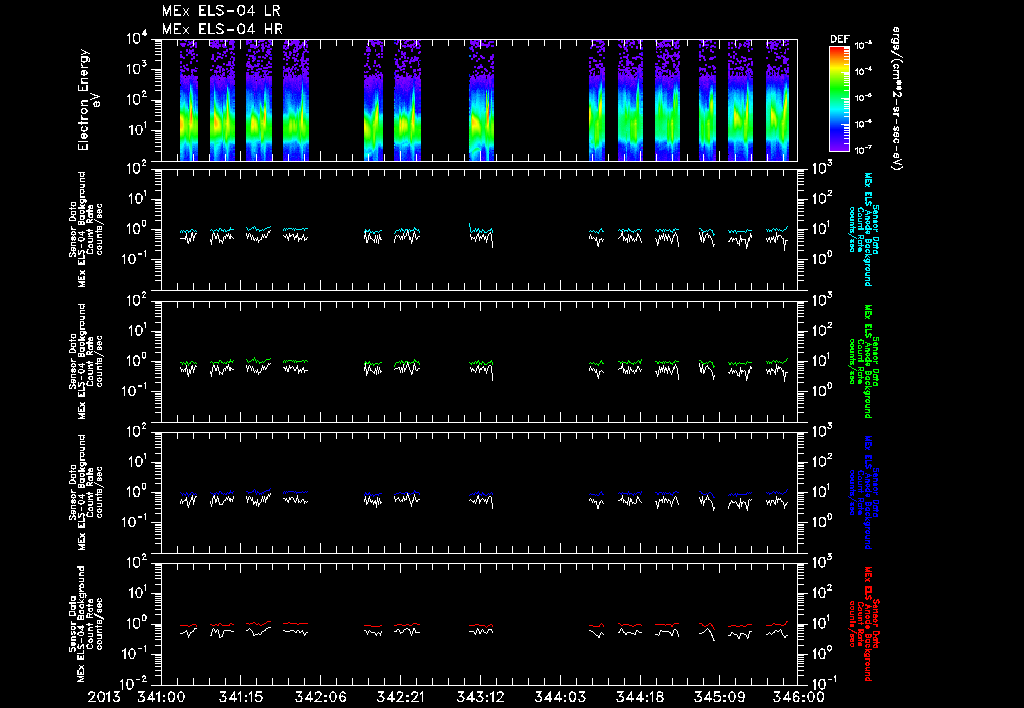Click the DEF label above the color bar
The image size is (1024, 708).
tap(839, 39)
